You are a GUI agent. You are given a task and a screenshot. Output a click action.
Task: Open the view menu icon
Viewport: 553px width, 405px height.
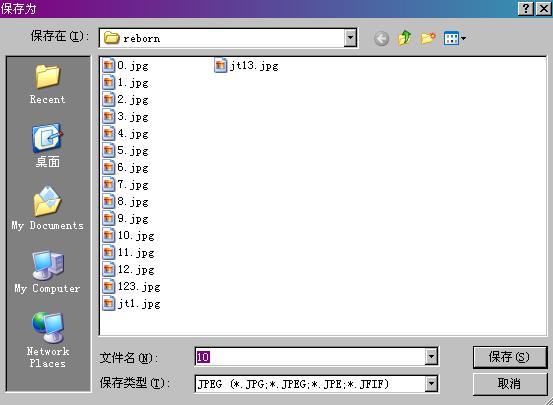[455, 38]
